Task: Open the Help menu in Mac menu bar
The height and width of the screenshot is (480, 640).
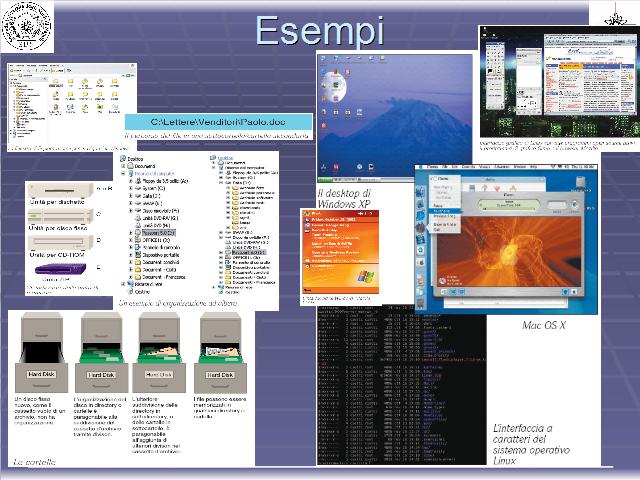Action: [533, 167]
